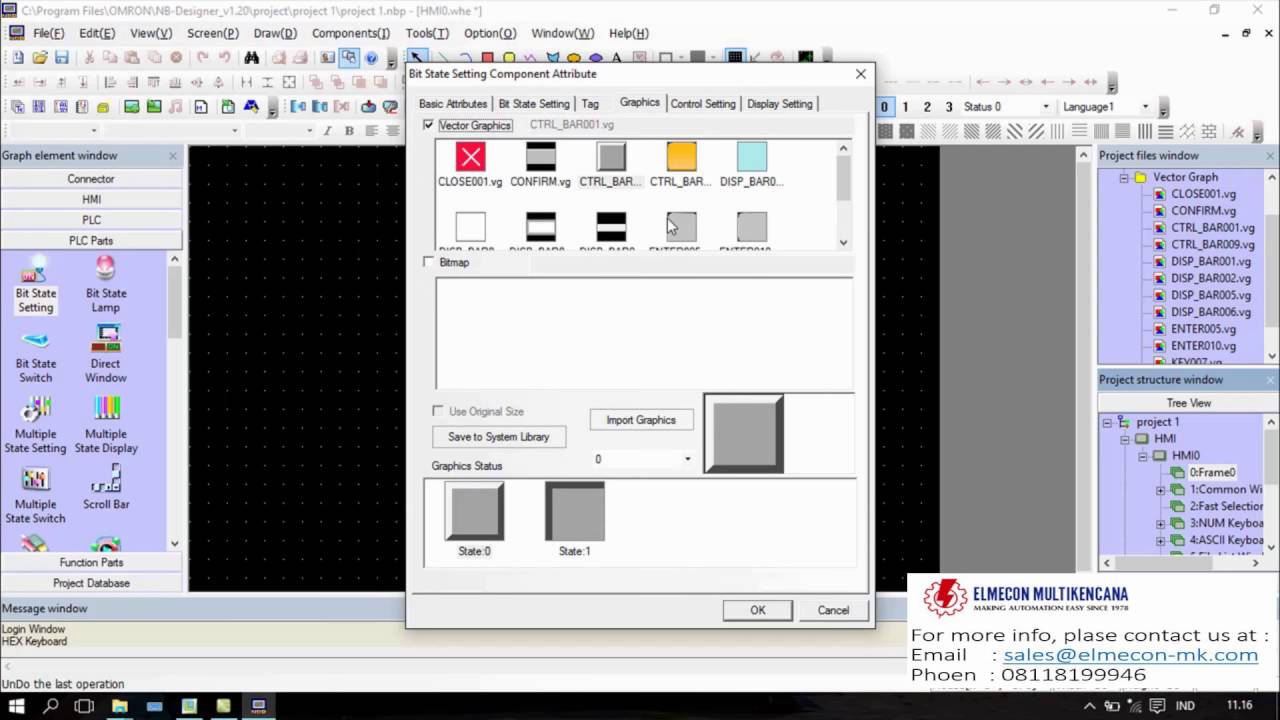Click the NB-Designer taskbar icon
Viewport: 1280px width, 720px height.
[x=258, y=706]
